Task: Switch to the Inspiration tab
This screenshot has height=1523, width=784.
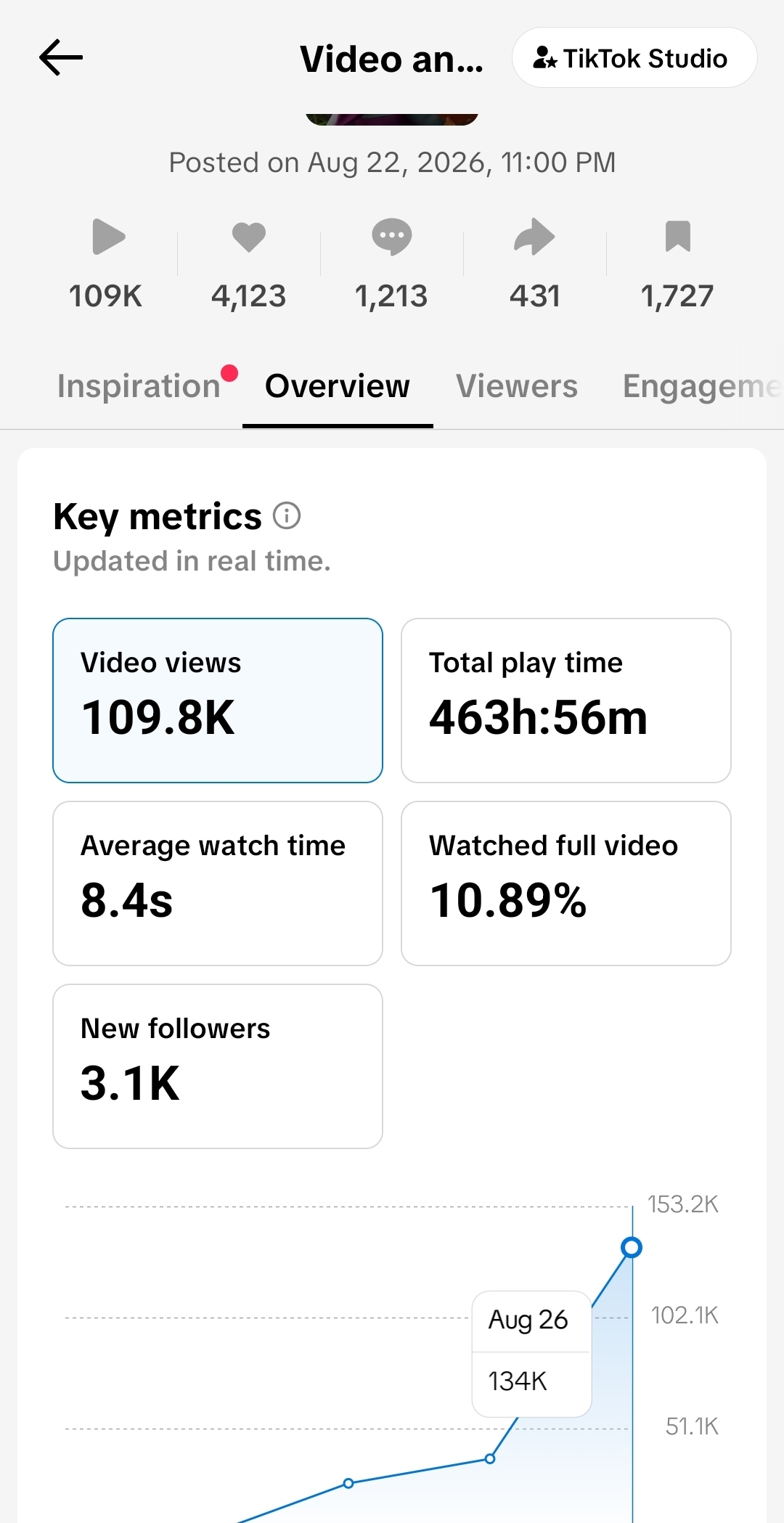Action: point(139,386)
